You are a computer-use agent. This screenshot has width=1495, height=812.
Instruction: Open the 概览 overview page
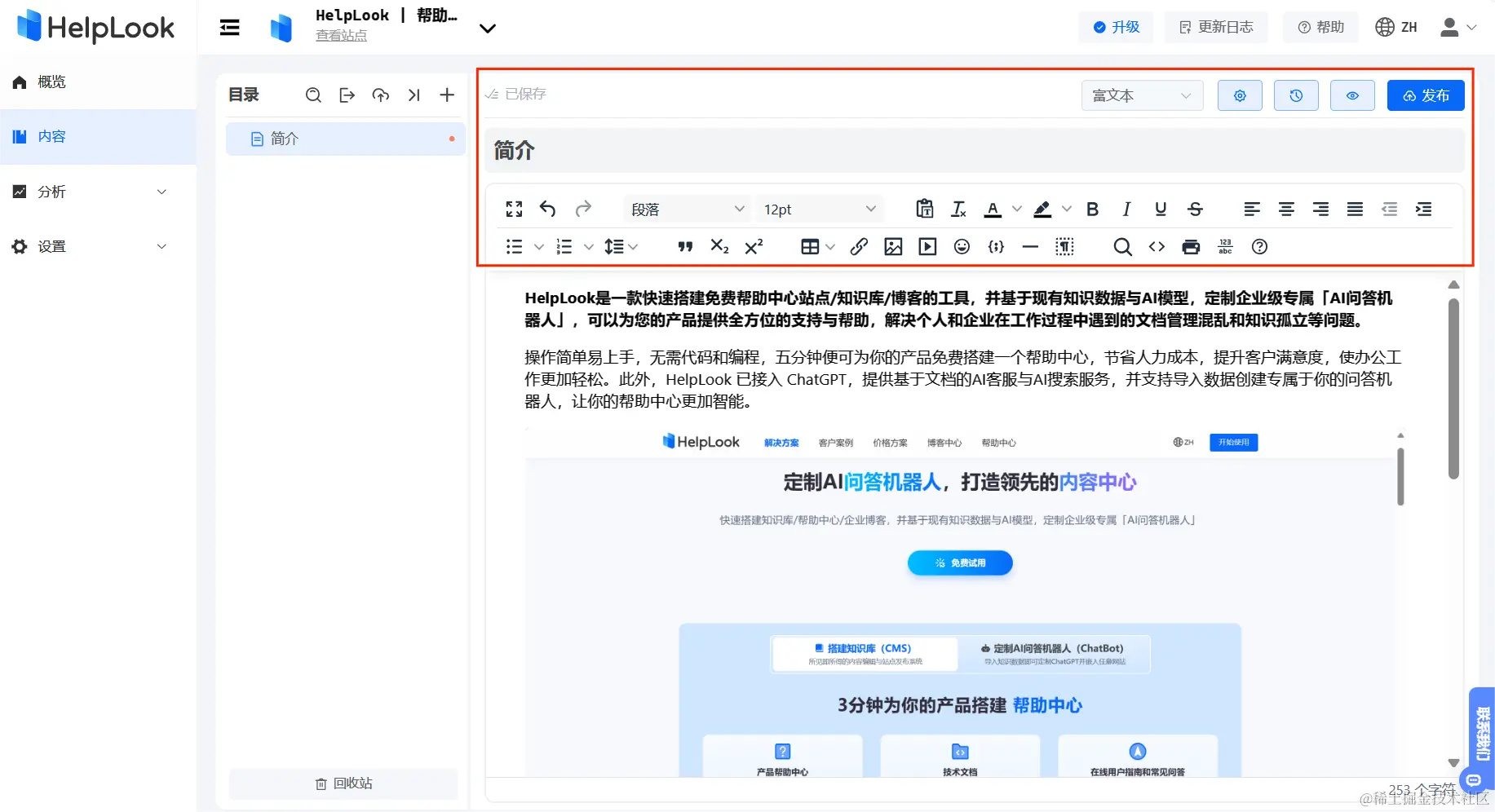tap(98, 82)
